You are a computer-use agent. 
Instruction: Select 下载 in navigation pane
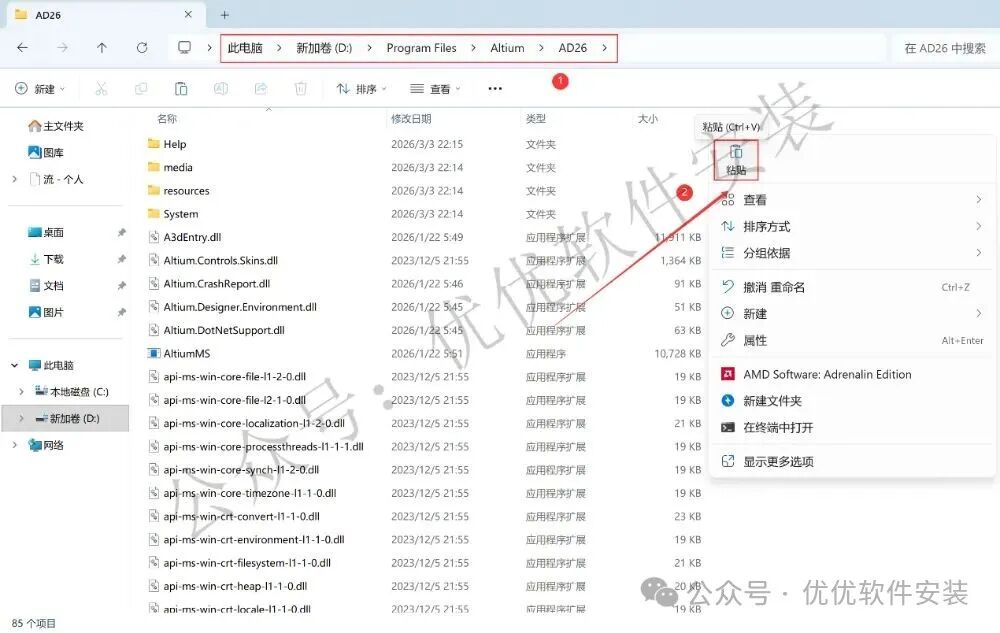click(x=46, y=259)
